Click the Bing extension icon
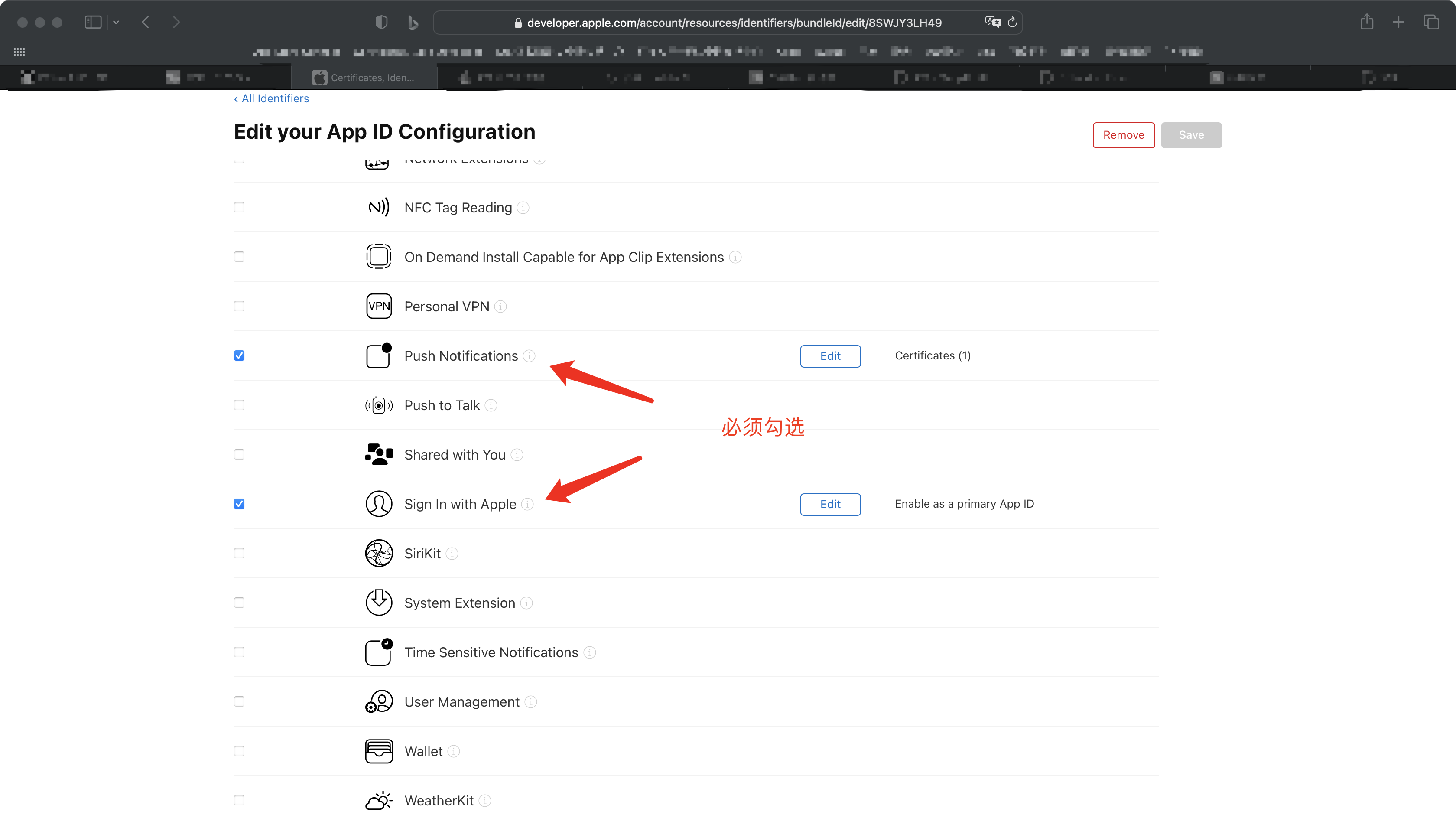Image resolution: width=1456 pixels, height=815 pixels. (413, 22)
